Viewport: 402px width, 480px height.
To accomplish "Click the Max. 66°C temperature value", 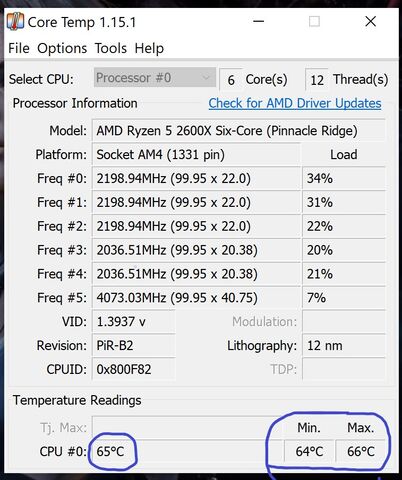I will [361, 452].
